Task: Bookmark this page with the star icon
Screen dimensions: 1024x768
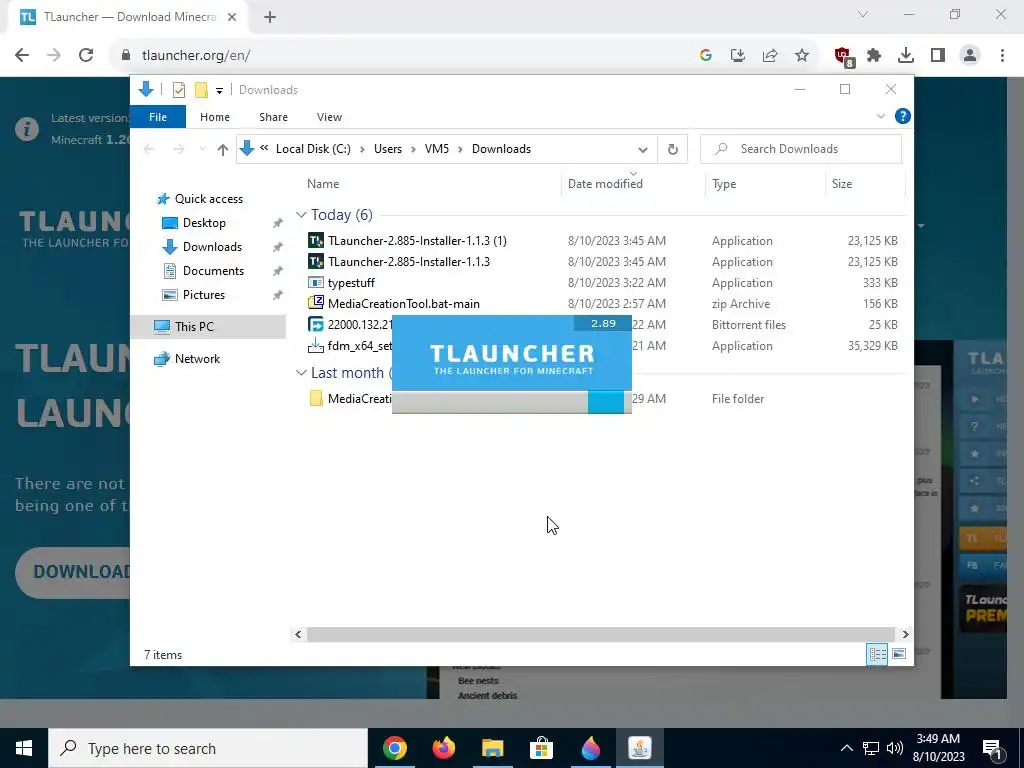Action: coord(802,56)
